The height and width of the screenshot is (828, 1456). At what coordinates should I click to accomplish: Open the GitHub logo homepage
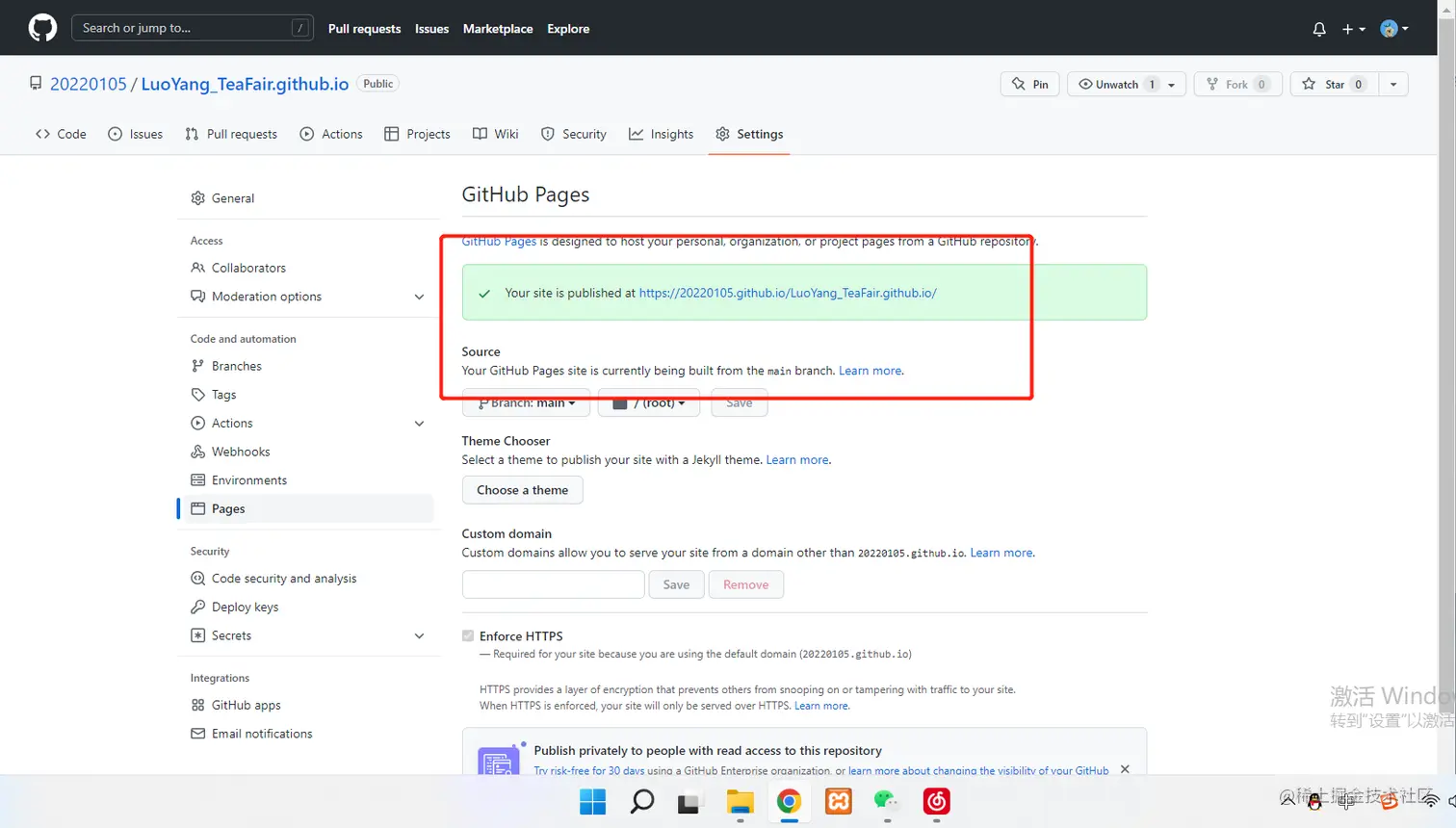pyautogui.click(x=42, y=28)
